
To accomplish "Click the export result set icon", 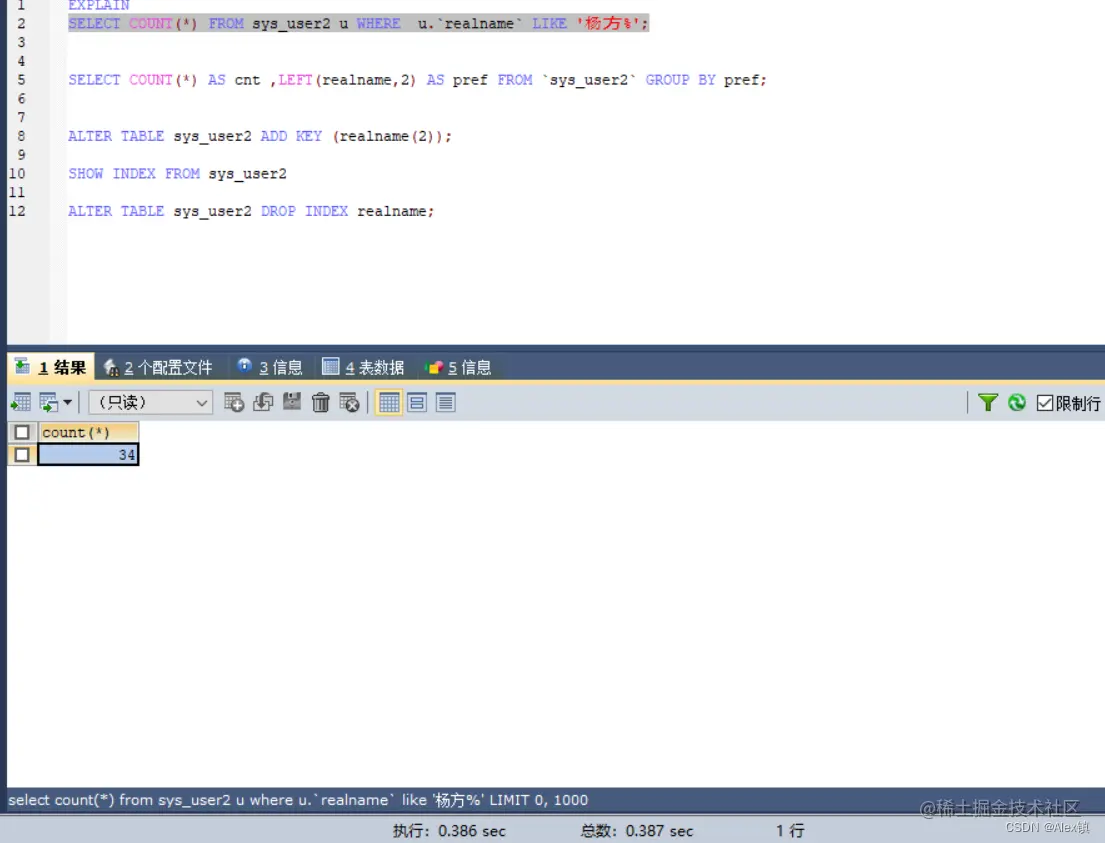I will coord(21,402).
